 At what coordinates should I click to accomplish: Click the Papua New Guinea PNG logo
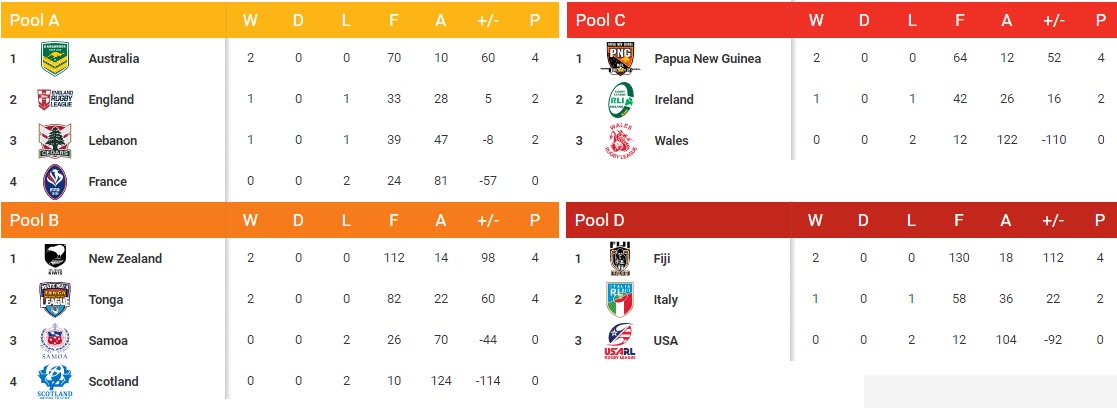coord(620,58)
